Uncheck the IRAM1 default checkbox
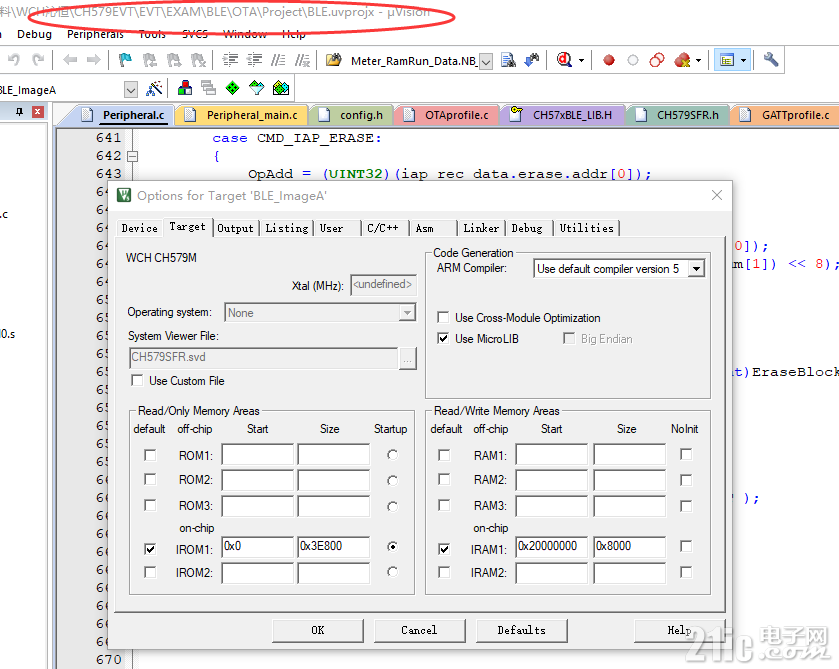Viewport: 839px width, 669px height. click(444, 549)
